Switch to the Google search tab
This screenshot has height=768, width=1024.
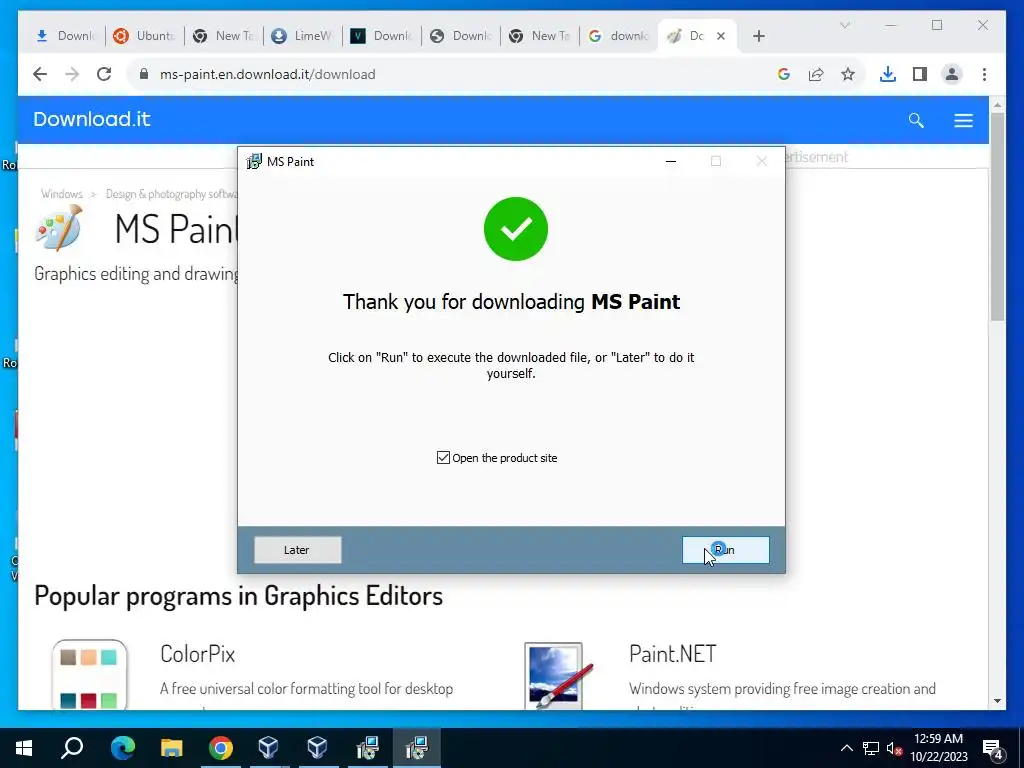click(618, 36)
